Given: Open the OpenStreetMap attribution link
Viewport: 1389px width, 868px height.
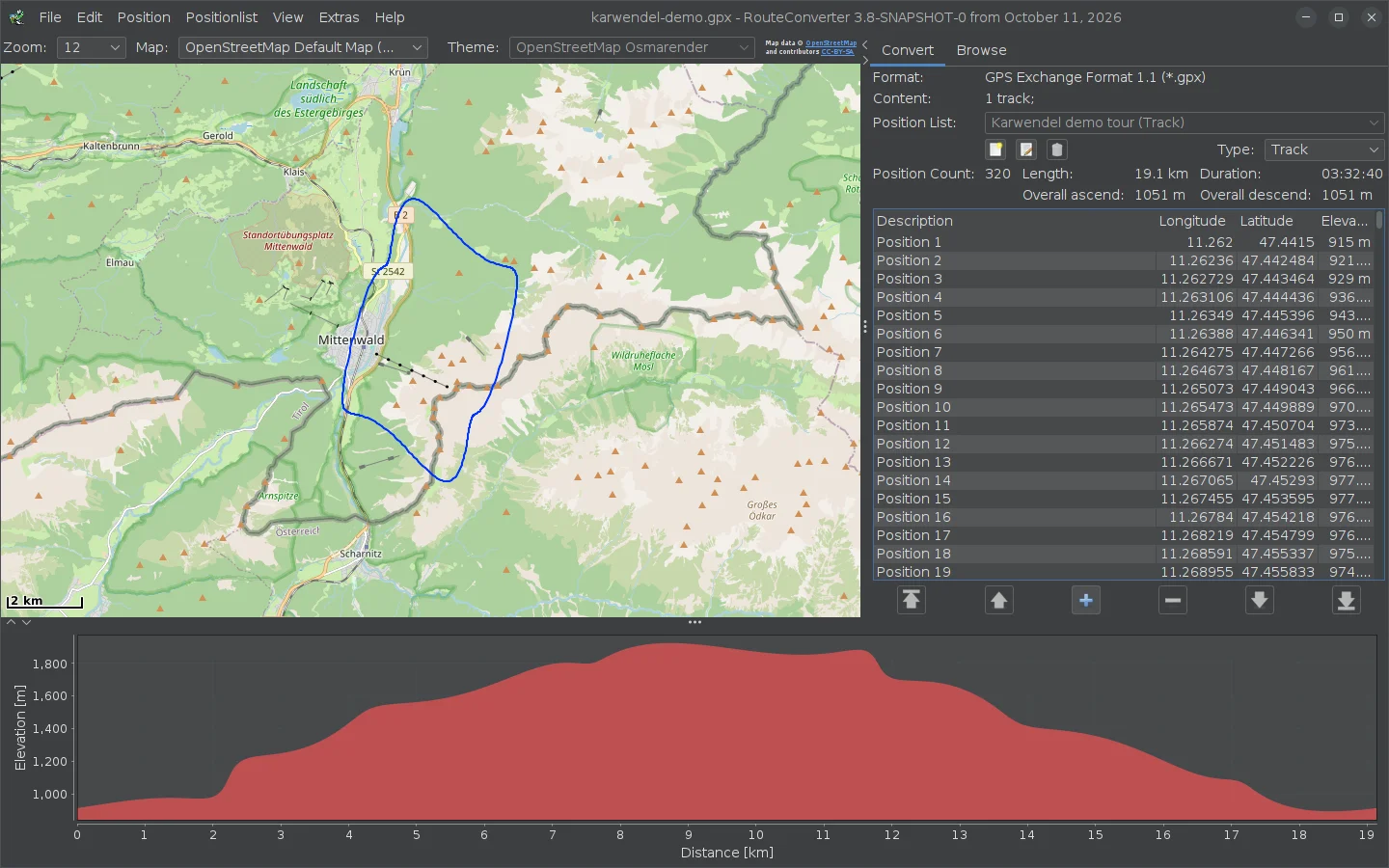Looking at the screenshot, I should [831, 43].
